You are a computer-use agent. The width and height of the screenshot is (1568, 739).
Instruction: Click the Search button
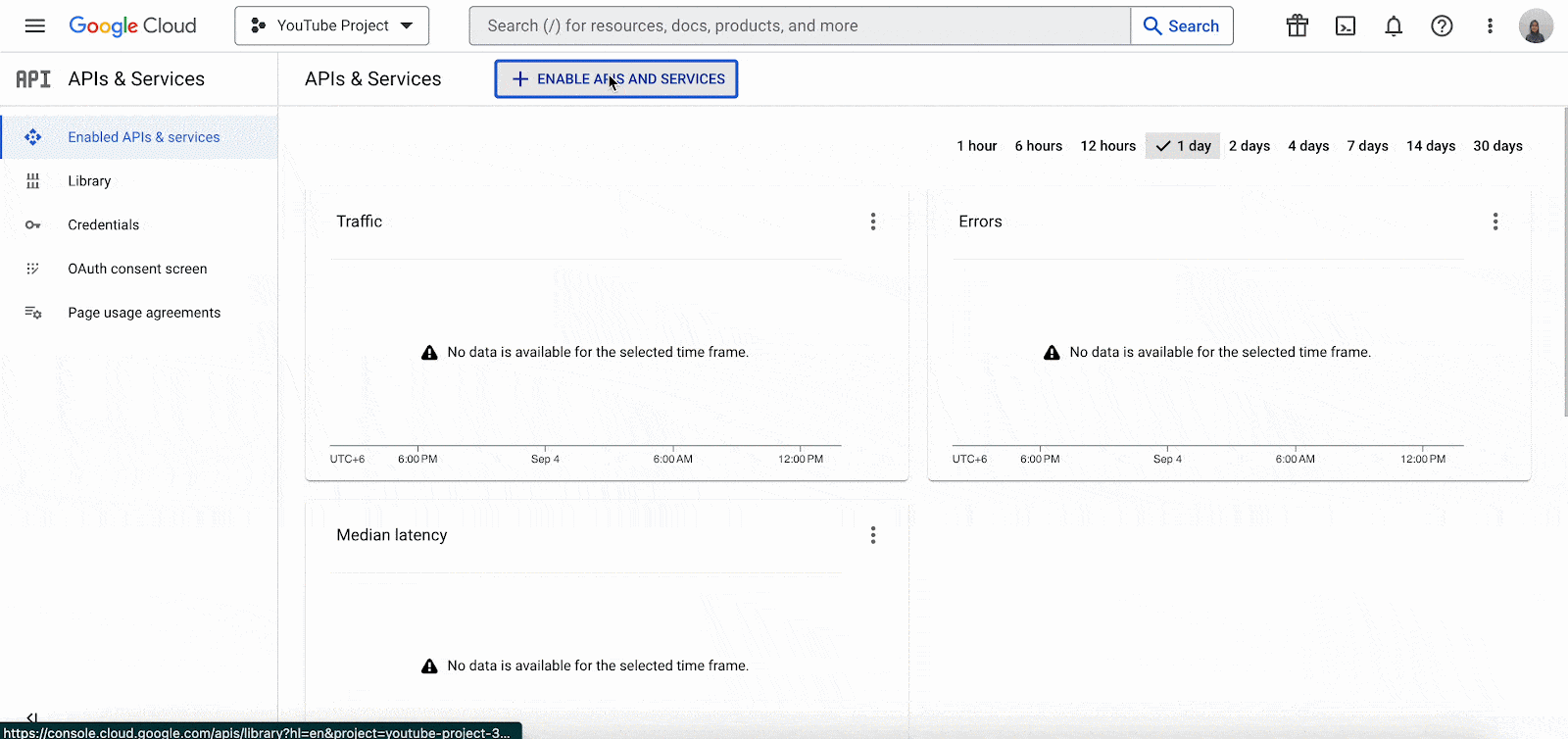click(1182, 25)
